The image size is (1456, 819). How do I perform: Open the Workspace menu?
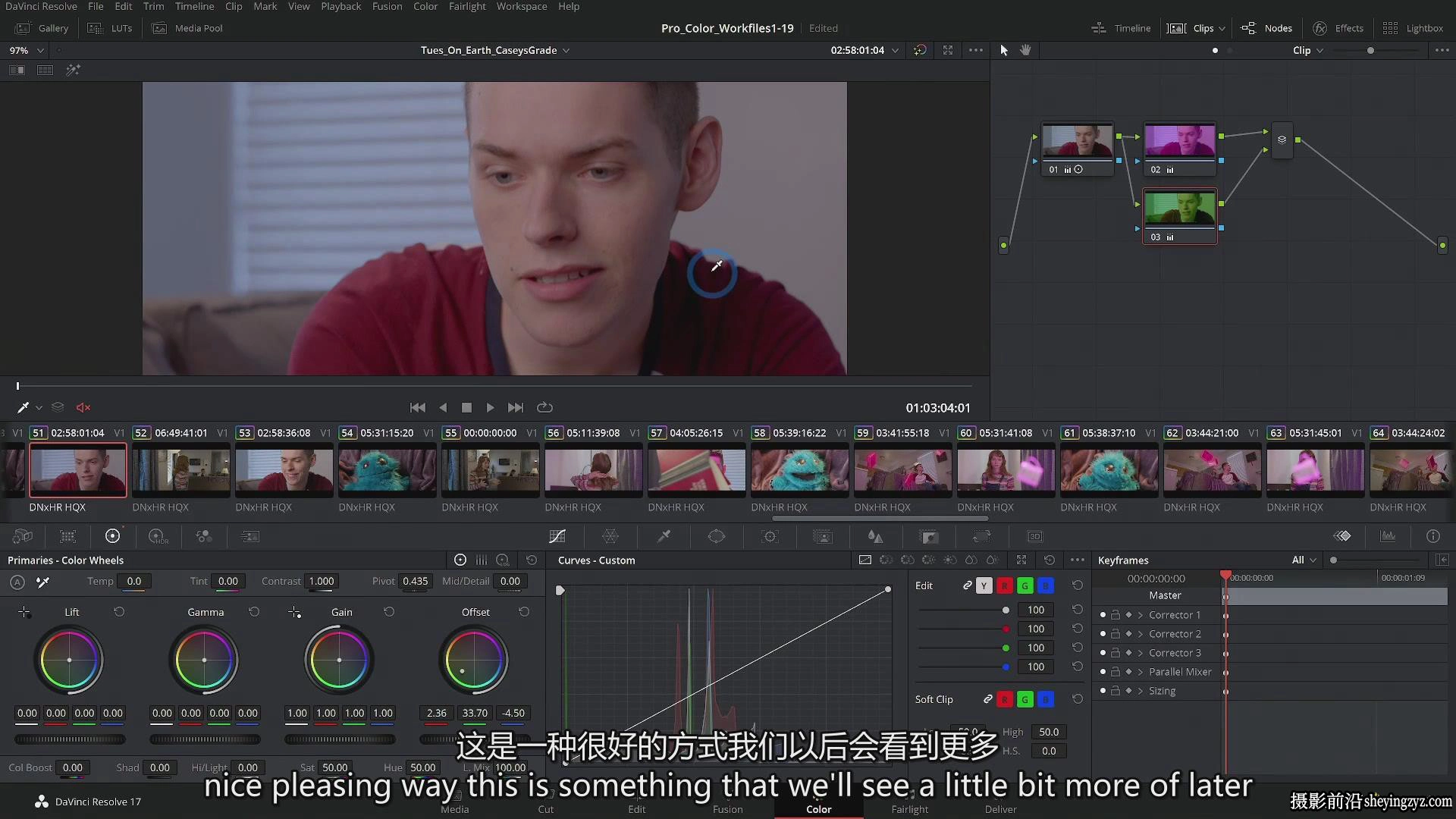click(x=522, y=6)
